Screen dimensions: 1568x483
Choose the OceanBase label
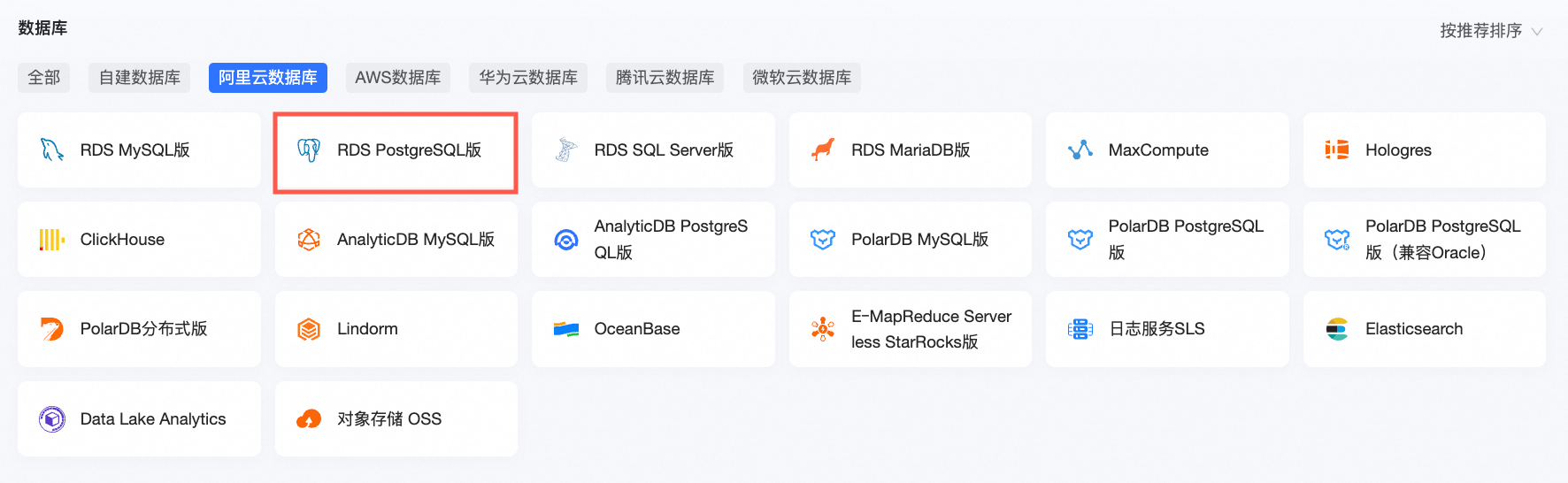[637, 329]
